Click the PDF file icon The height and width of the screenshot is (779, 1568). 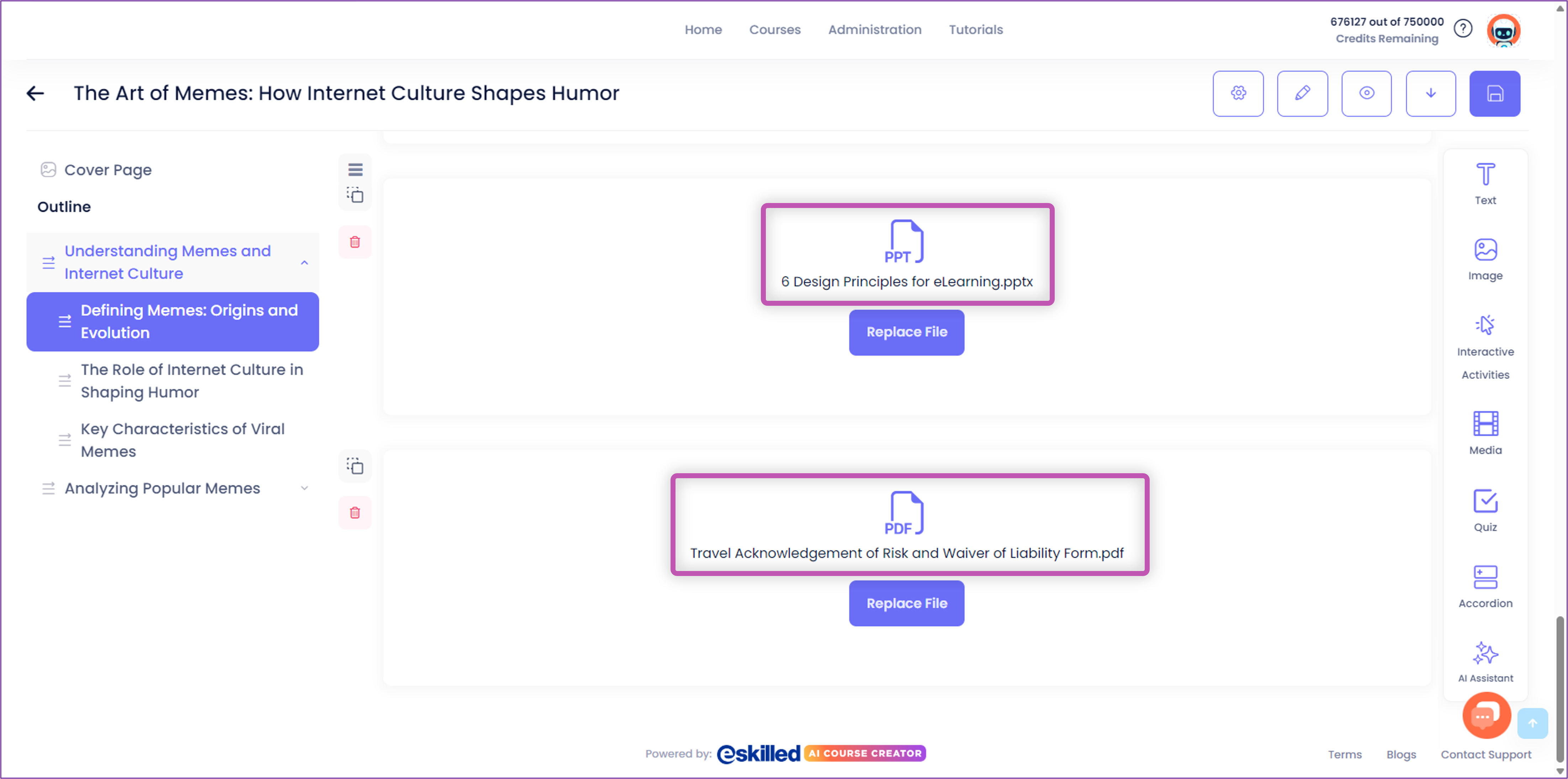click(904, 512)
